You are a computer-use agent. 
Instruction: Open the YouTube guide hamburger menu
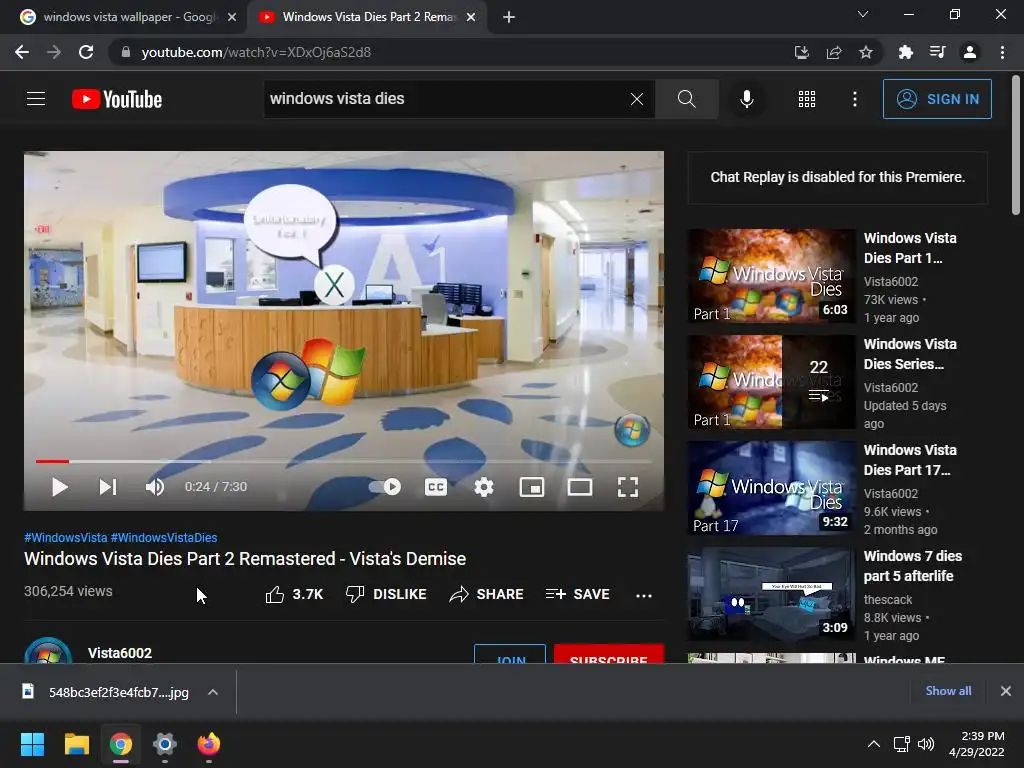pyautogui.click(x=36, y=99)
